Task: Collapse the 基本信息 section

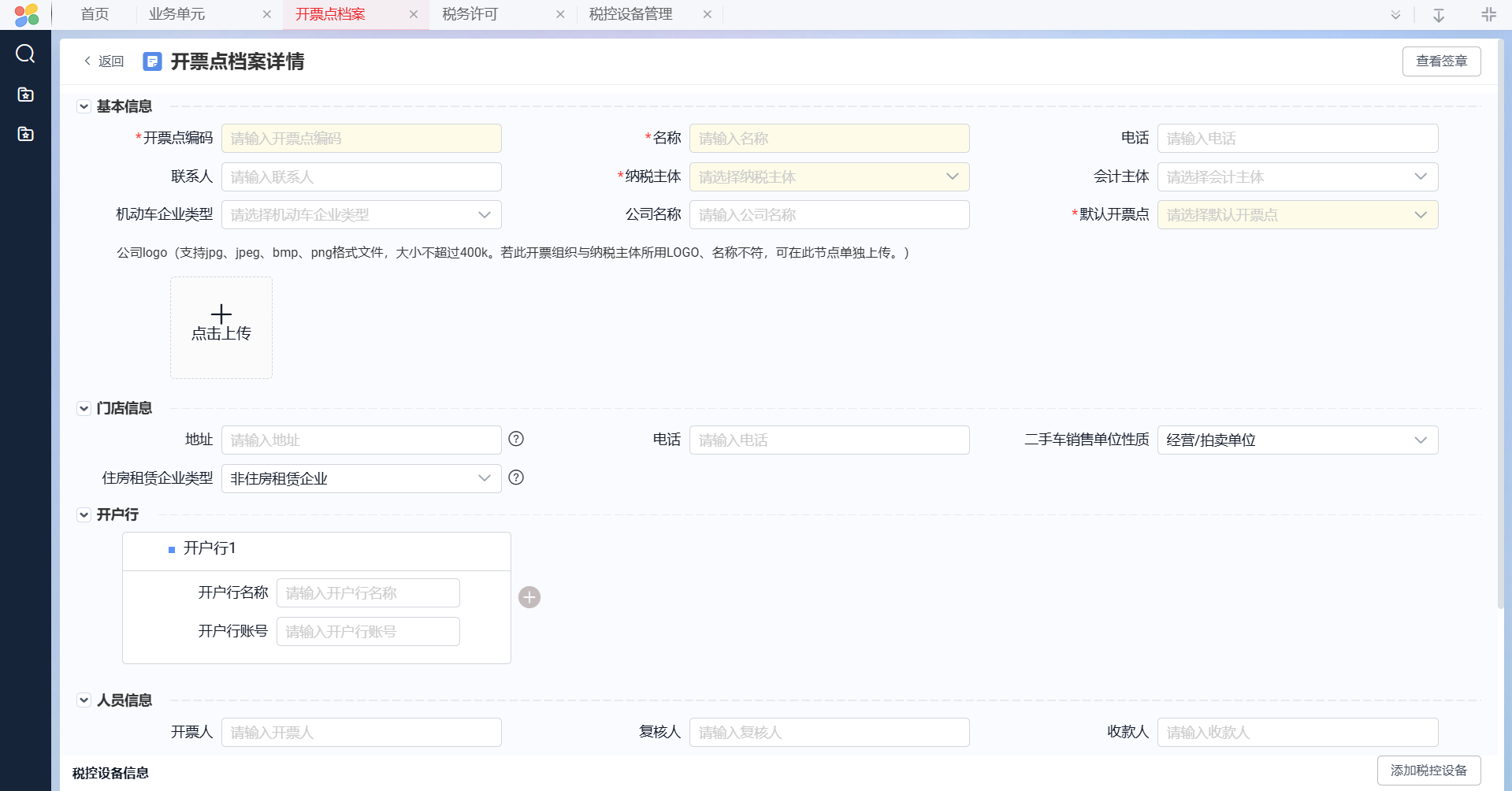Action: tap(84, 106)
